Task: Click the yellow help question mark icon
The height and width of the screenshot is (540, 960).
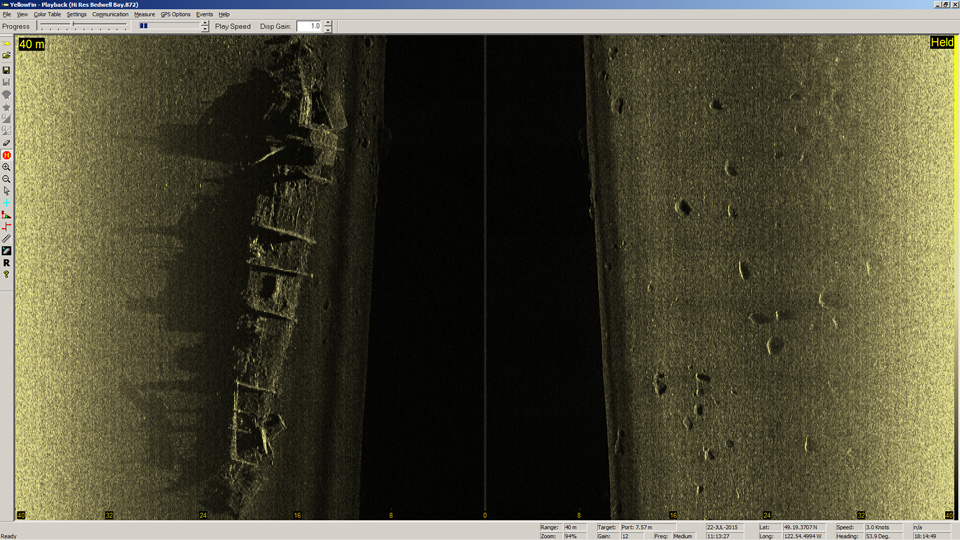Action: (x=6, y=275)
